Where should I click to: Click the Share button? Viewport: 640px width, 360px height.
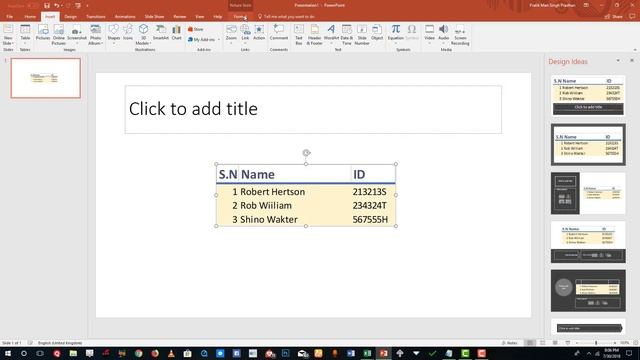coord(613,17)
